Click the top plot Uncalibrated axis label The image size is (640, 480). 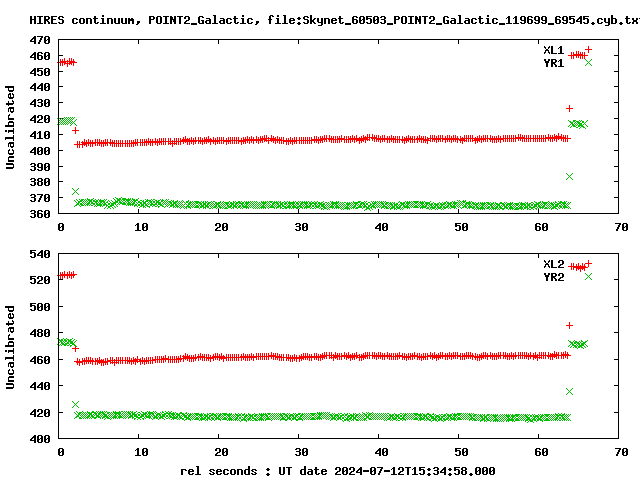point(10,127)
